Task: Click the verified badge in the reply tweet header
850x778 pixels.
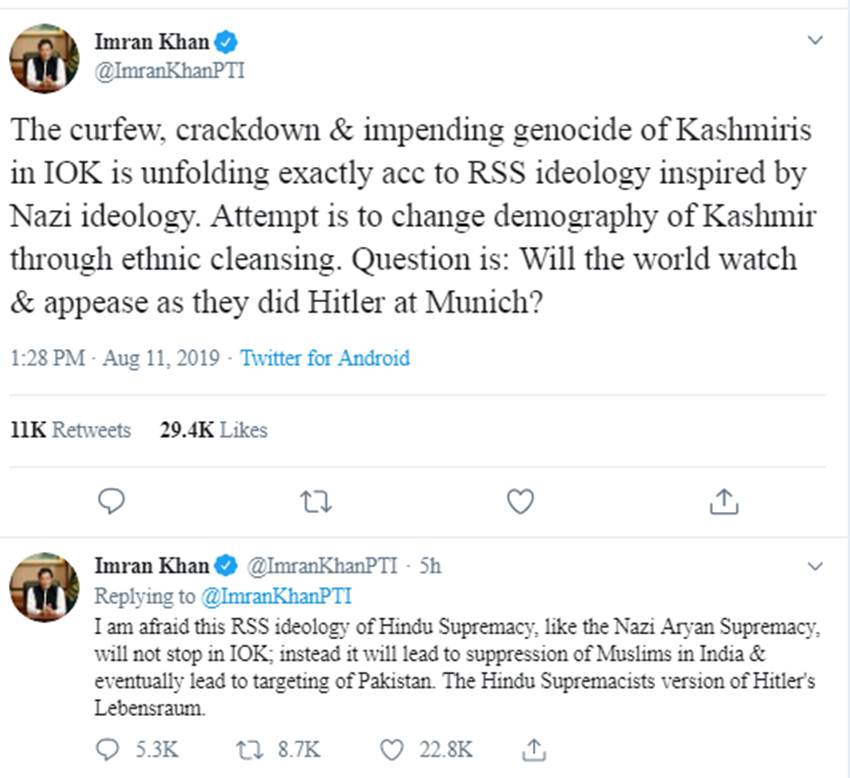Action: pyautogui.click(x=224, y=566)
